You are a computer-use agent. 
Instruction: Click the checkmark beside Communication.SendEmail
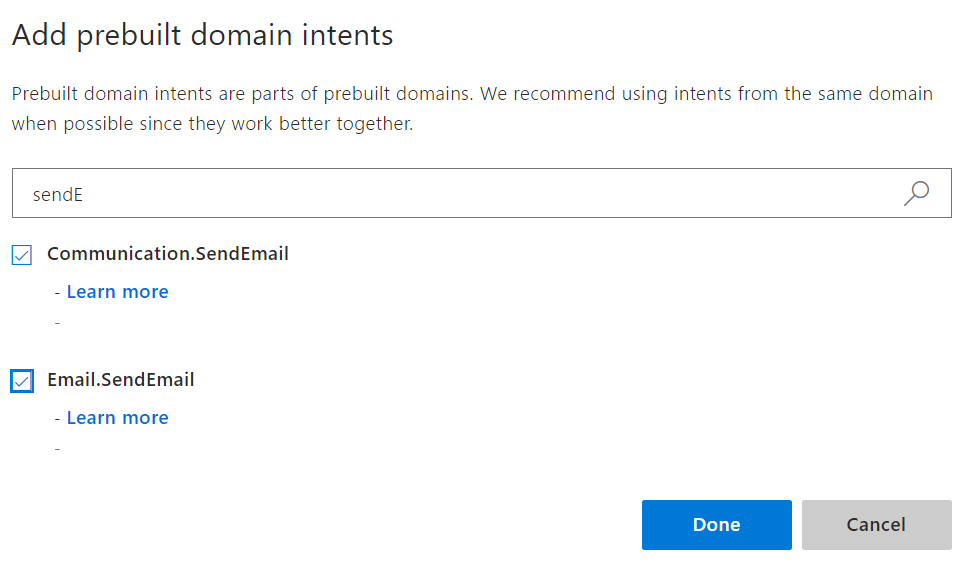point(22,255)
